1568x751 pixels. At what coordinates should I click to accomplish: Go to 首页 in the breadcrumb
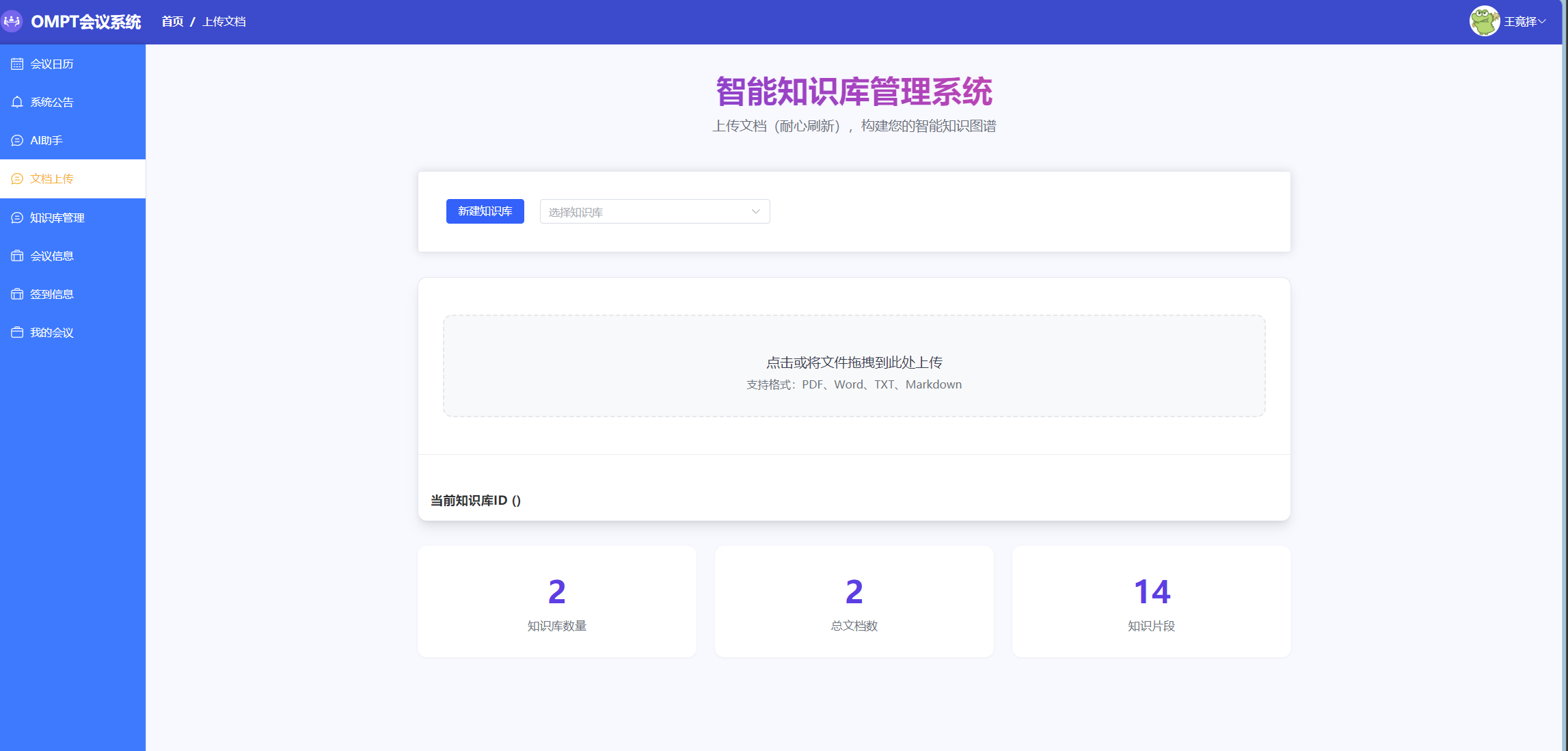[172, 21]
